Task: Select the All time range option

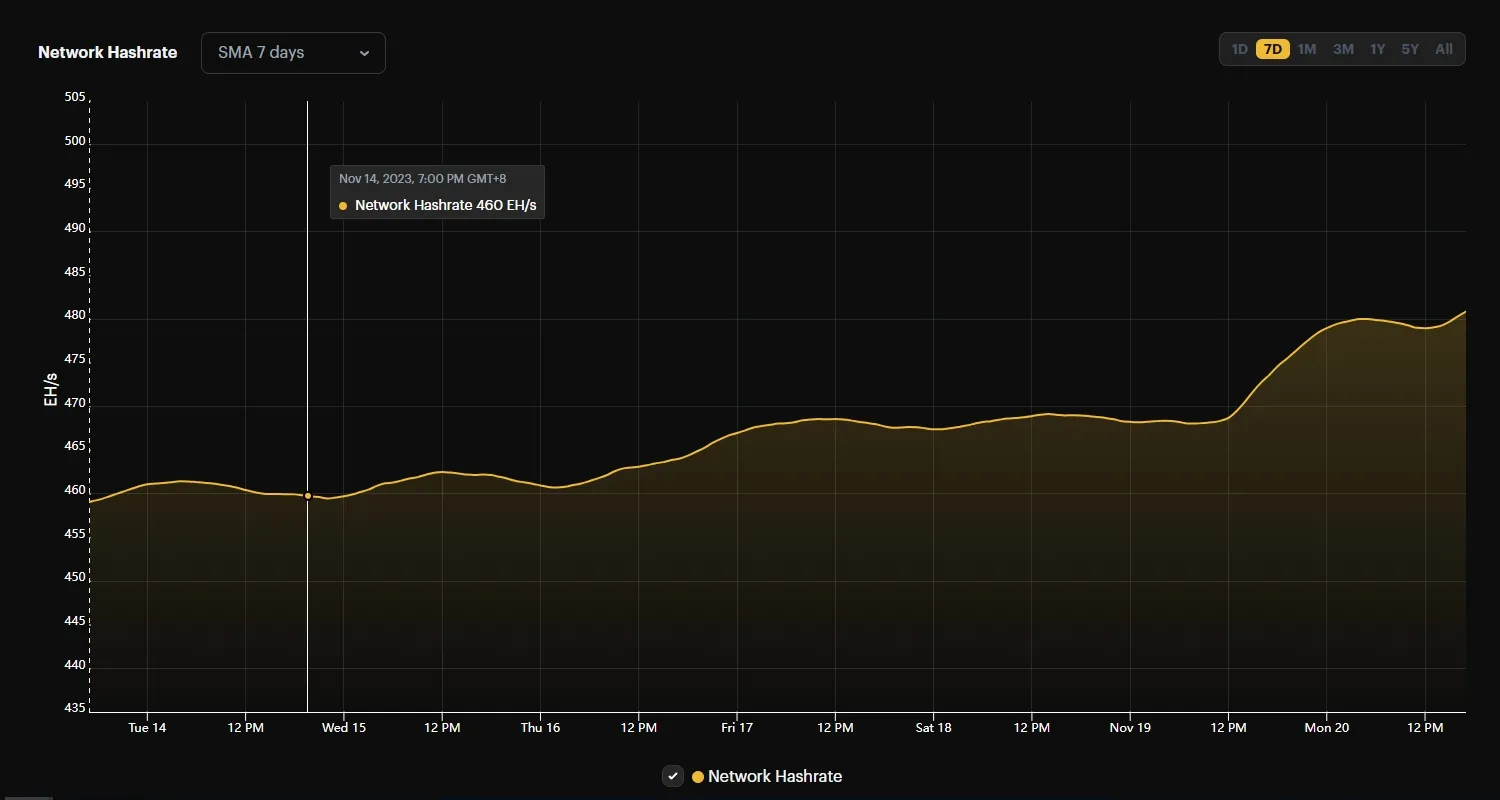Action: [x=1443, y=48]
